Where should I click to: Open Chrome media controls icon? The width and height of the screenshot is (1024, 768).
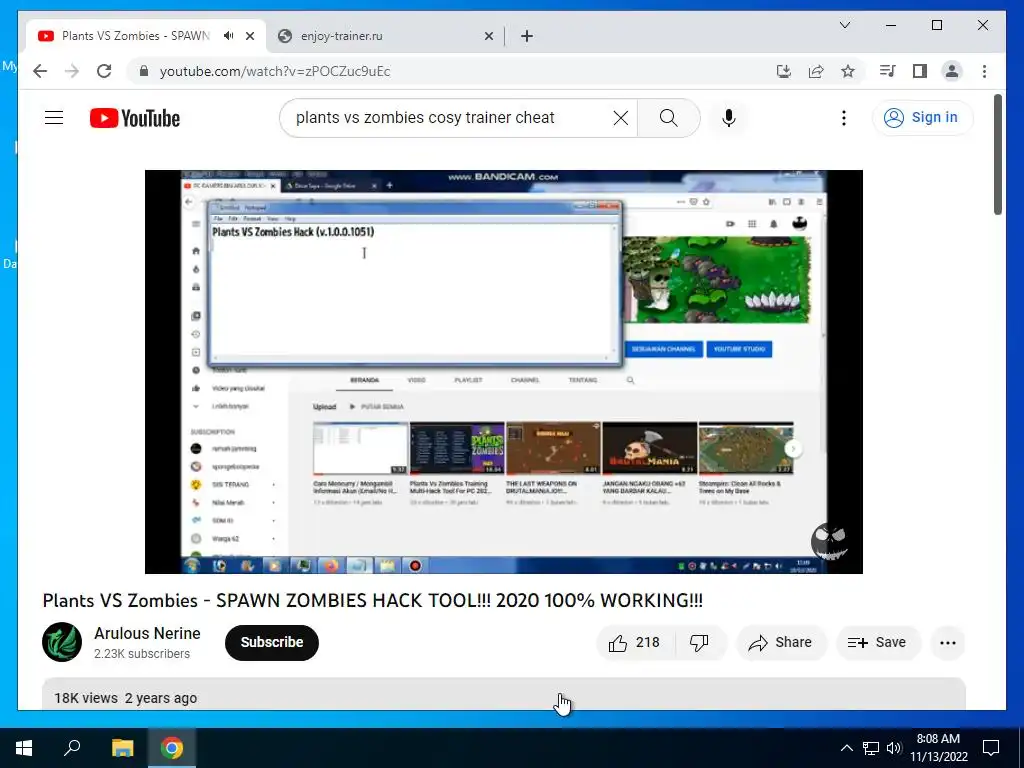coord(888,71)
